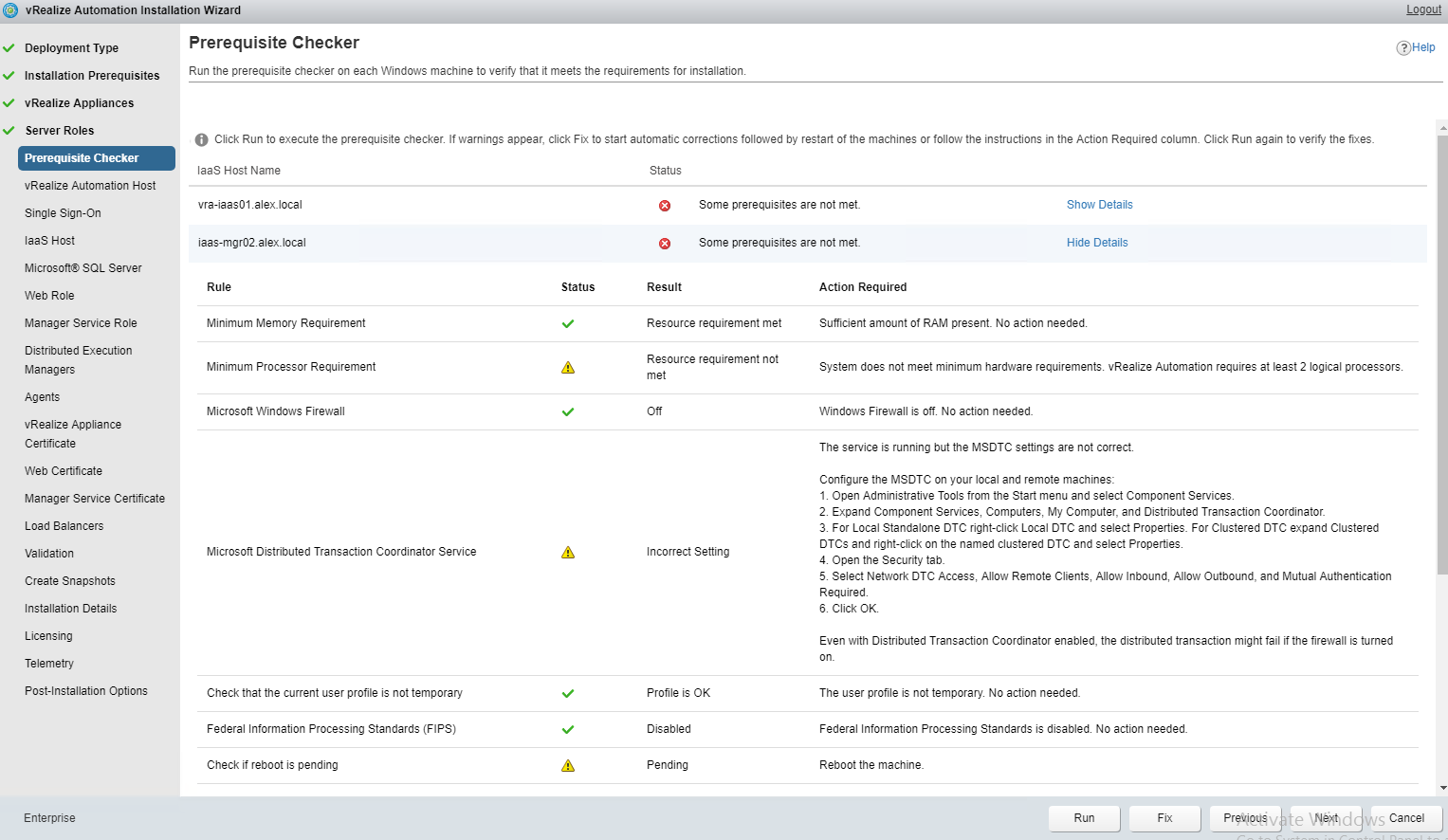The height and width of the screenshot is (840, 1448).
Task: Show details for vra-iaas01.alex.local
Action: click(x=1099, y=205)
